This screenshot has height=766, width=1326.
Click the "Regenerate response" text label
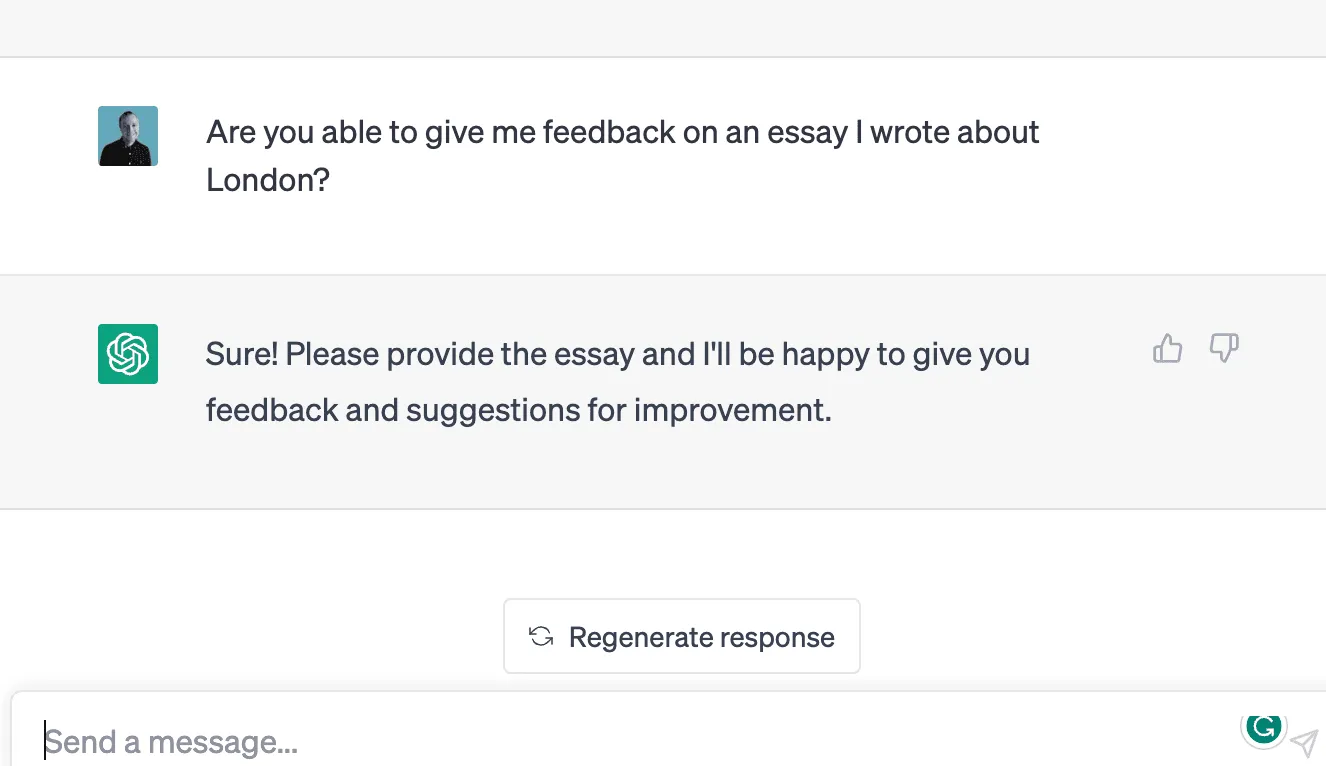coord(701,638)
